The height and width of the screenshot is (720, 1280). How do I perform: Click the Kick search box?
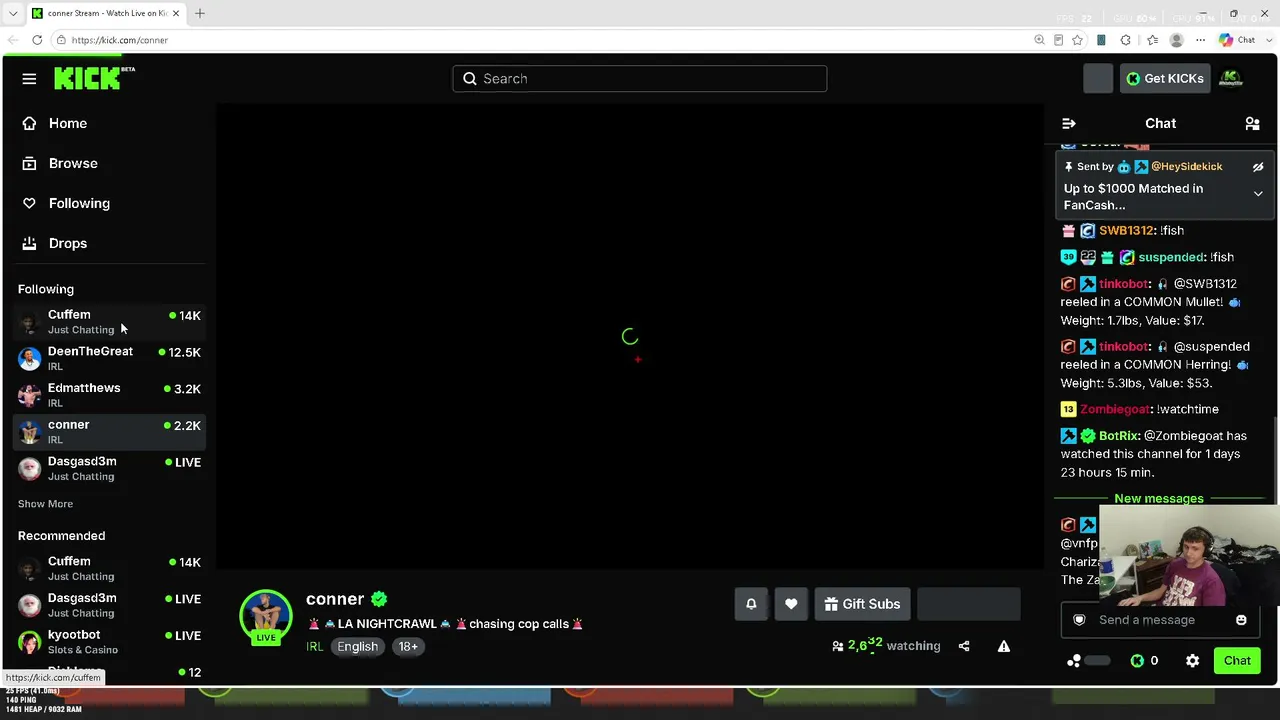(640, 79)
